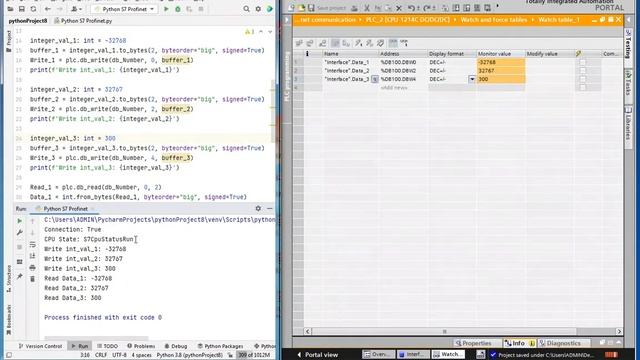Screen dimensions: 640x360
Task: Open Run panel gear options
Action: [x=258, y=209]
